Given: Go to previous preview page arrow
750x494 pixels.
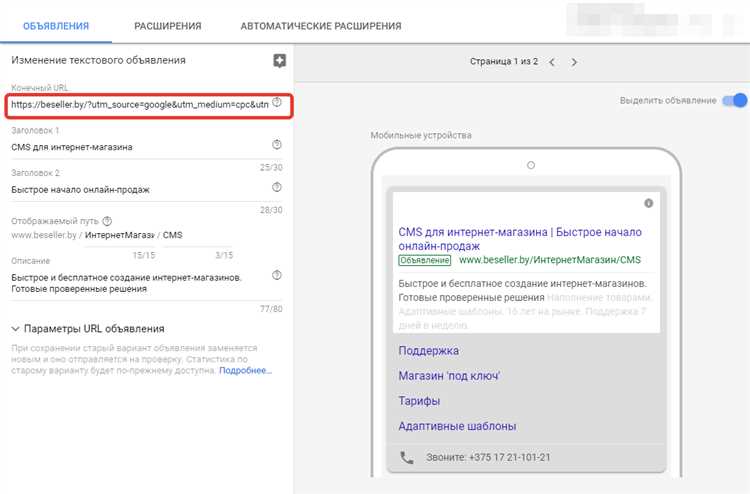Looking at the screenshot, I should click(552, 62).
